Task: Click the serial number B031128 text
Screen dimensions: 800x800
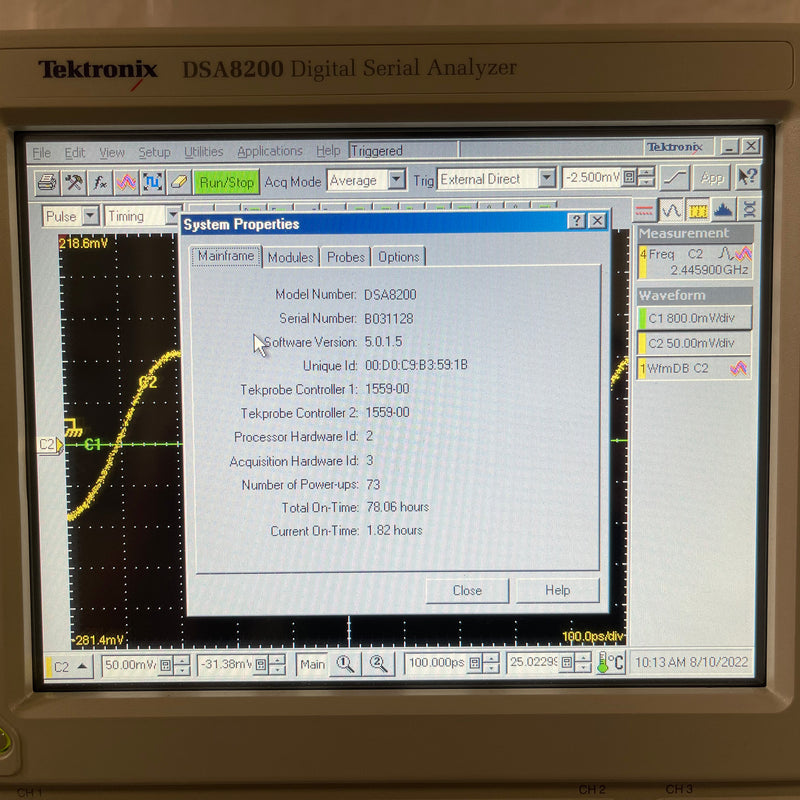Action: tap(388, 318)
